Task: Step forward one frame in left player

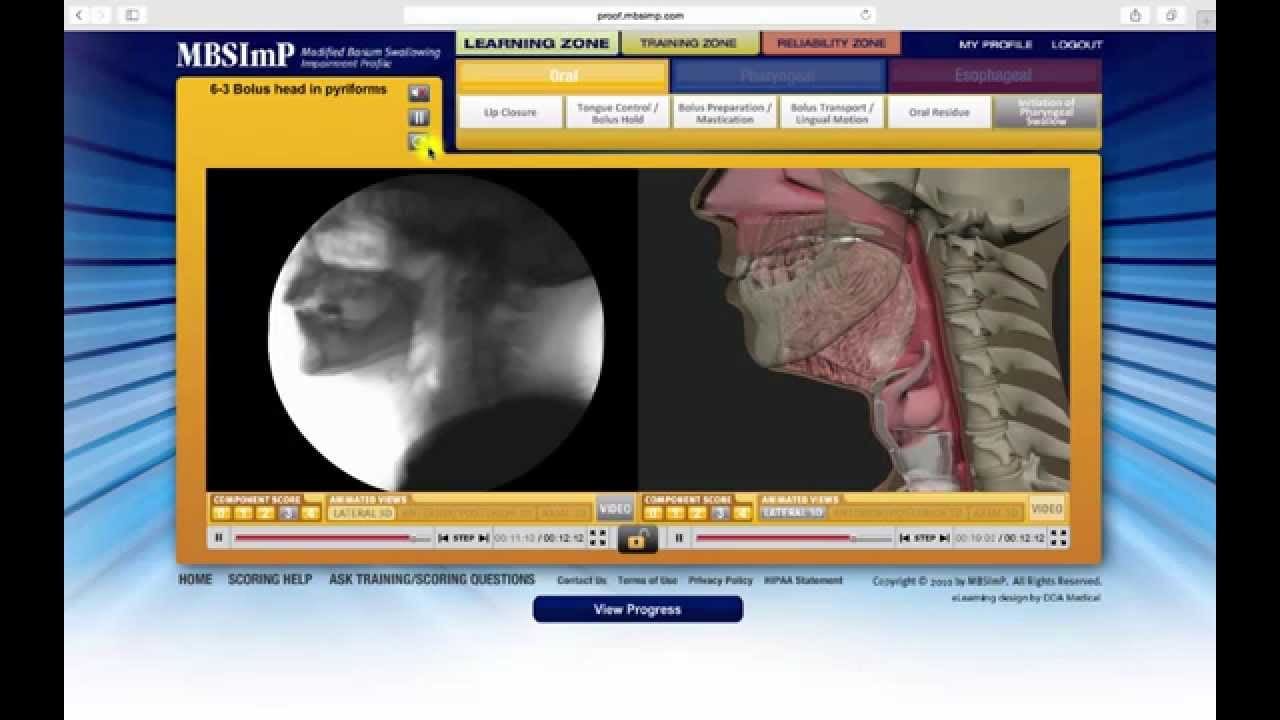Action: (x=484, y=538)
